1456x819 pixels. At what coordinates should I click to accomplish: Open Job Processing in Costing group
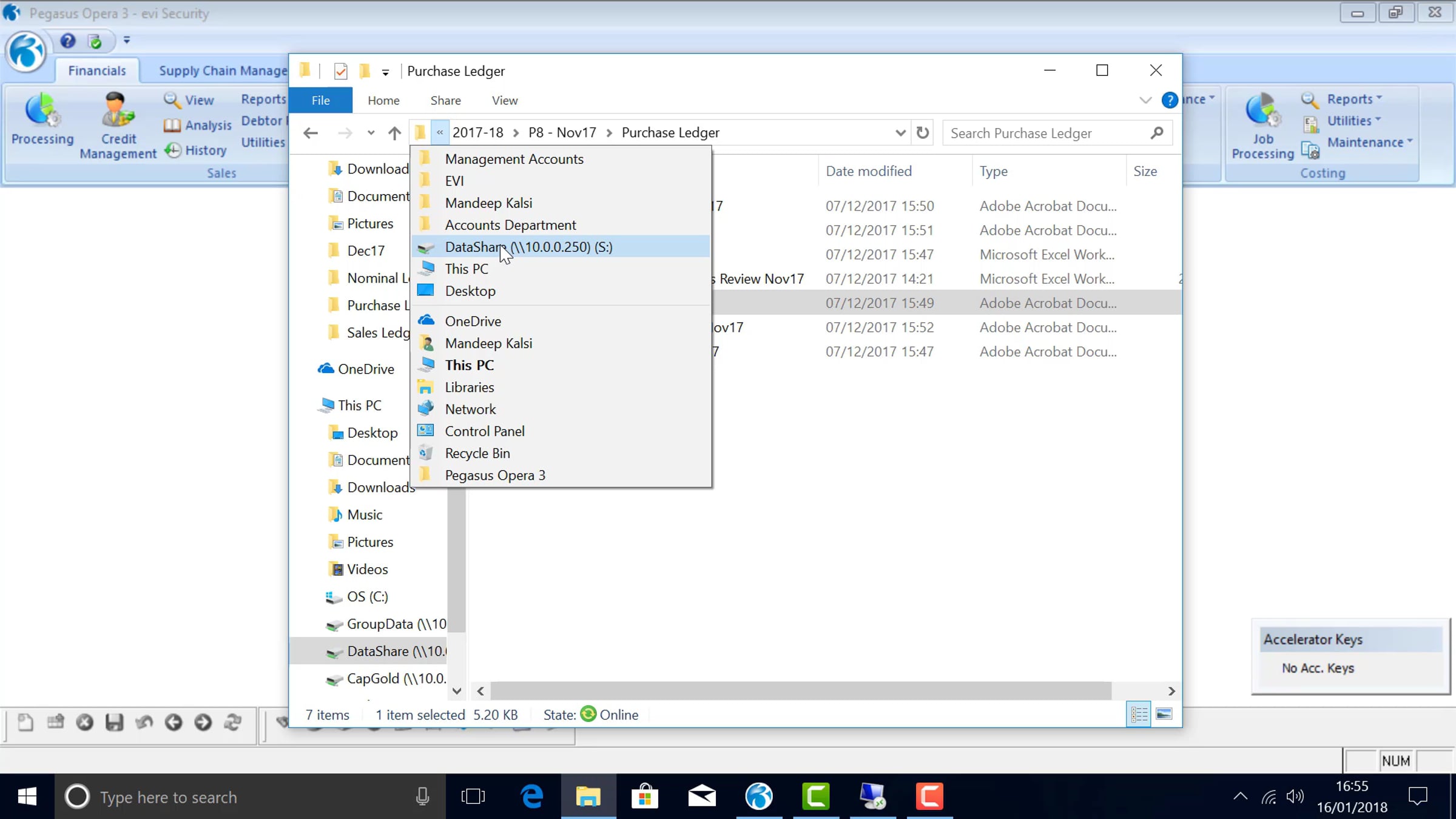[1262, 126]
